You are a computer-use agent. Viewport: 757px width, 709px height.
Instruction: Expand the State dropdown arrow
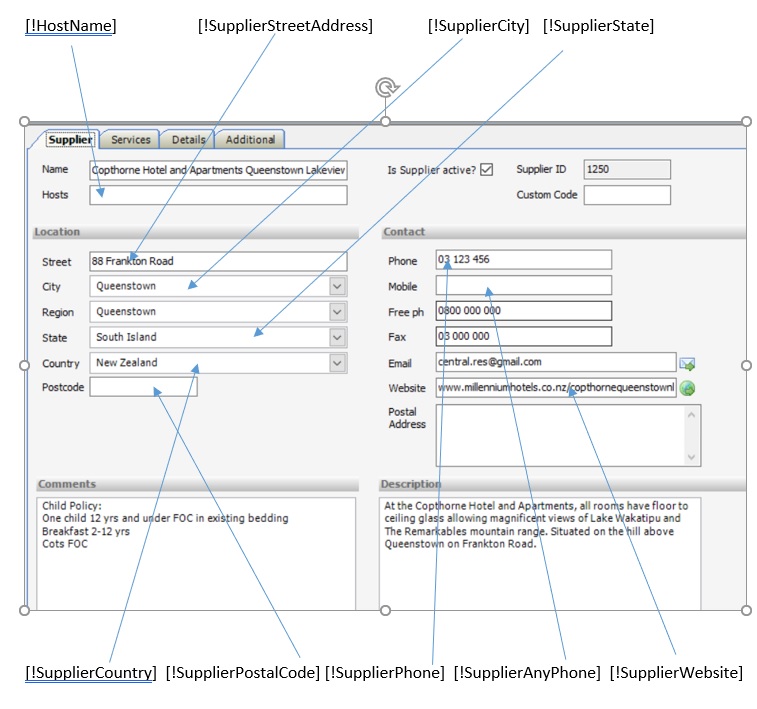click(337, 337)
